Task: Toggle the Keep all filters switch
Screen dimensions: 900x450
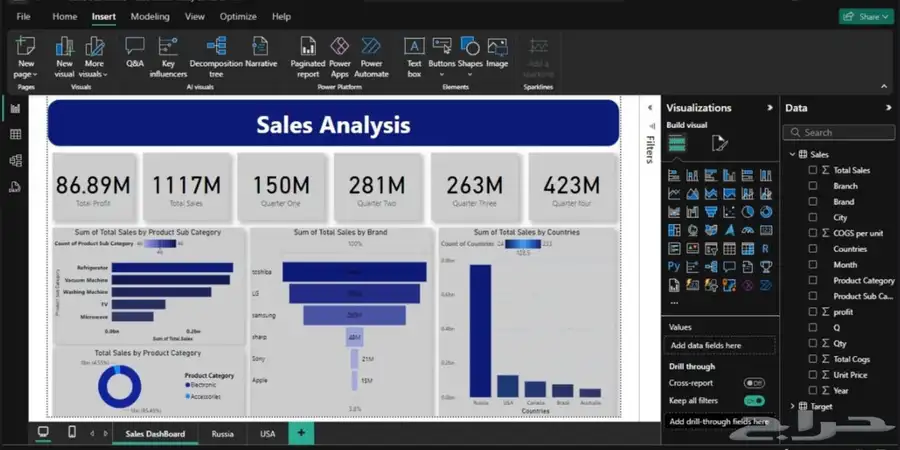Action: point(754,401)
